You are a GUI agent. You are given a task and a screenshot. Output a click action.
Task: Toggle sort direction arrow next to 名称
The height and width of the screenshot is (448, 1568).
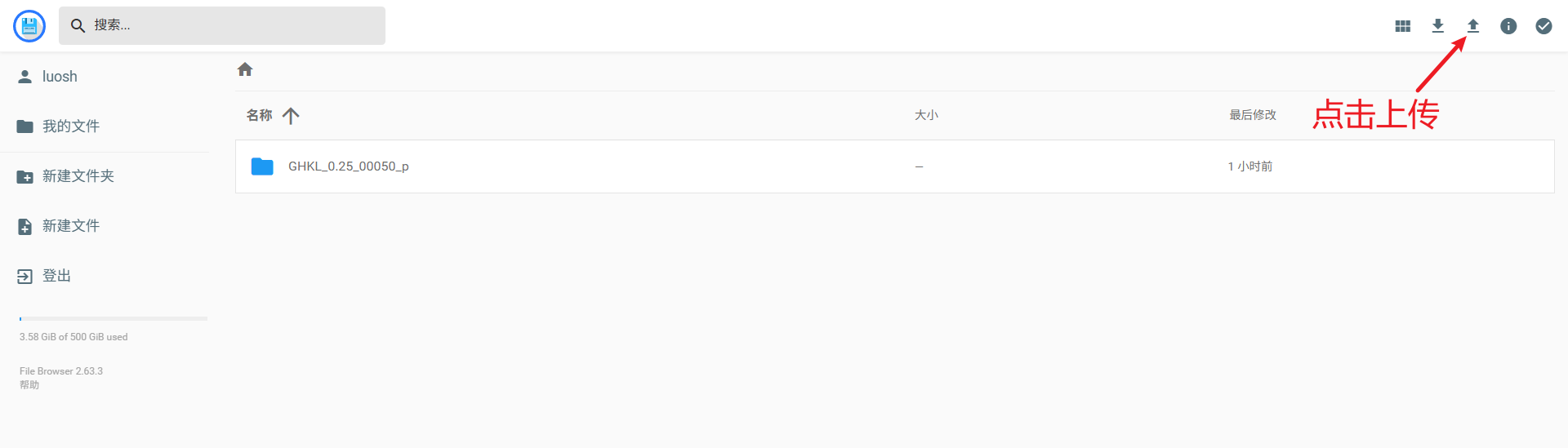click(x=291, y=116)
